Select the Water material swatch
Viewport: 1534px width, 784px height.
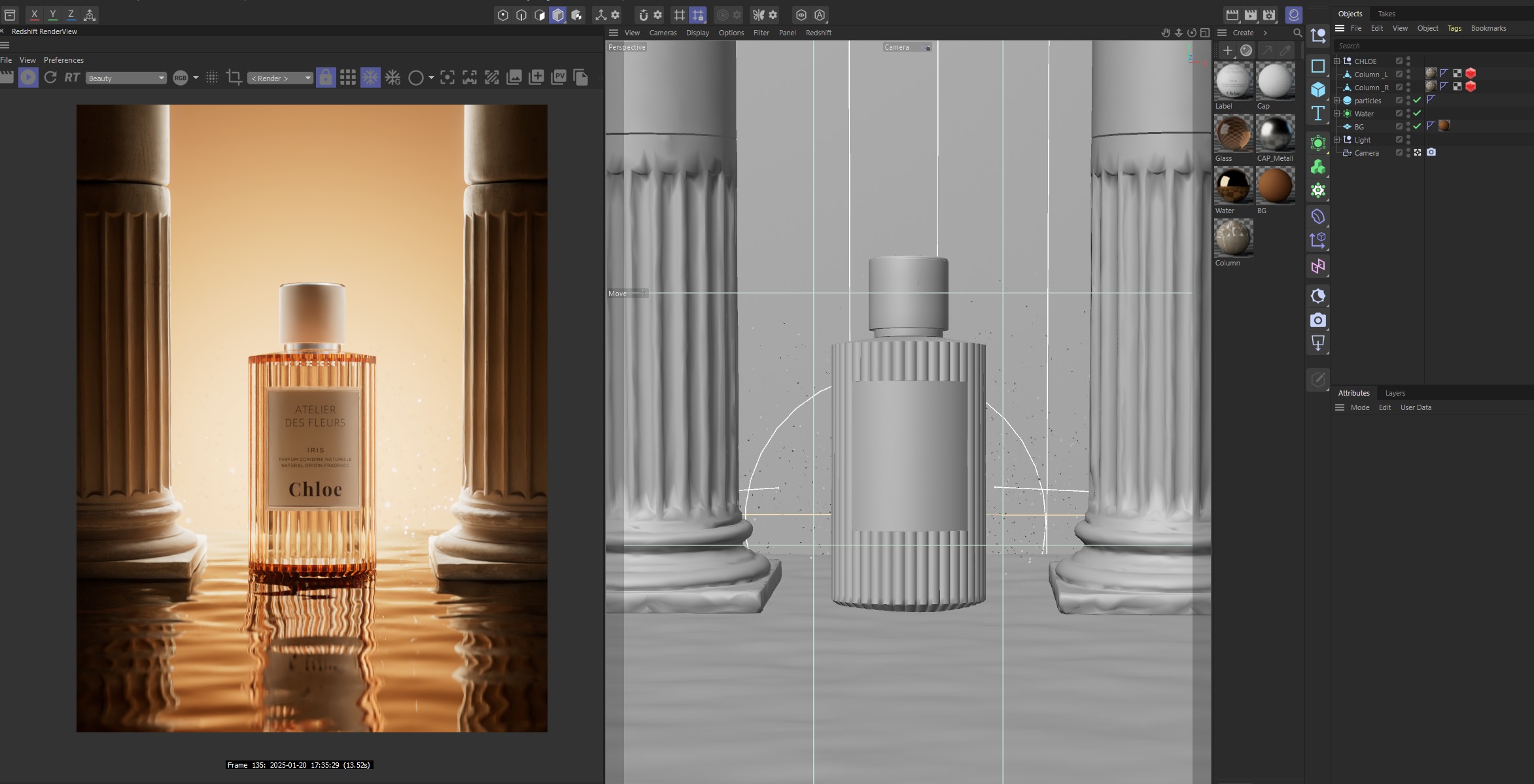(1233, 186)
